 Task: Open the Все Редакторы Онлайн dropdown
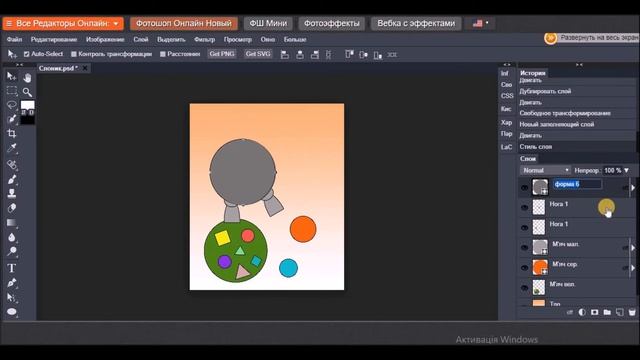[62, 23]
